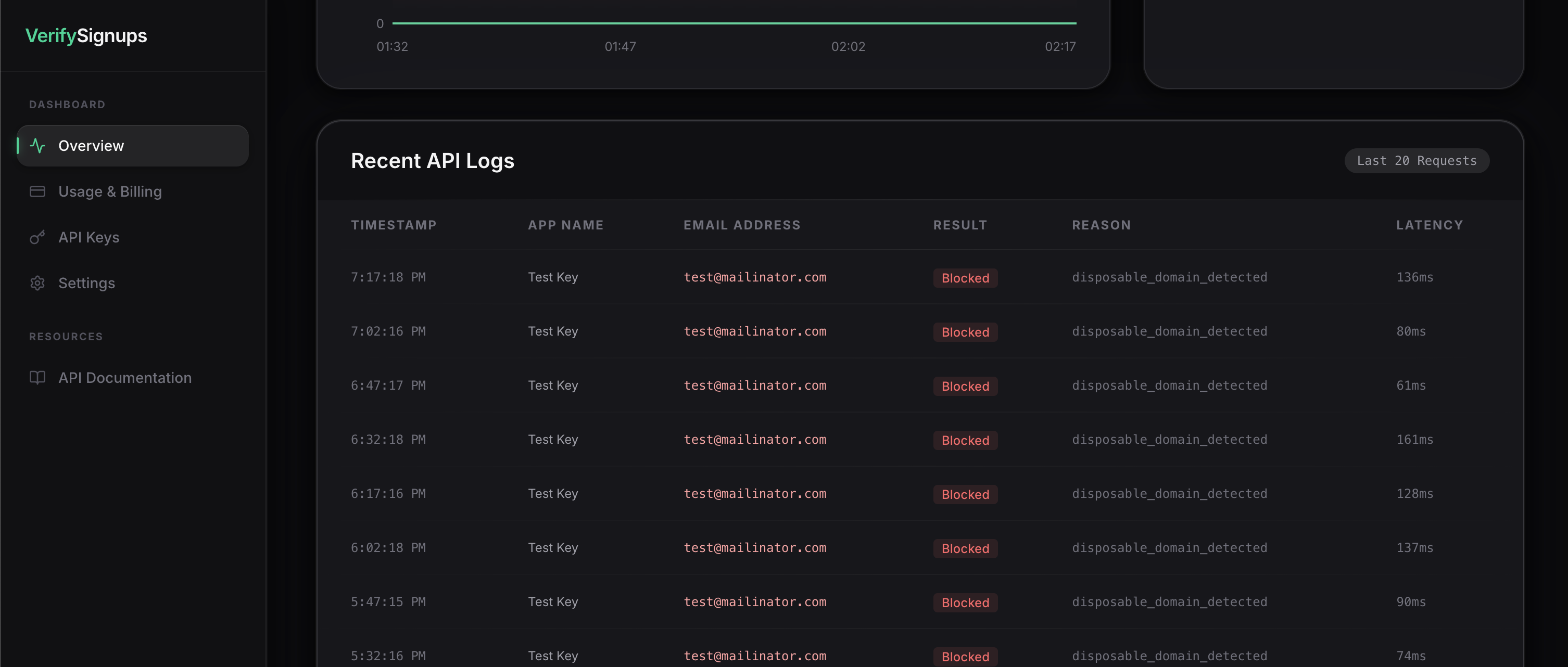The image size is (1568, 667).
Task: Click the VerifySignups logo
Action: click(x=86, y=36)
